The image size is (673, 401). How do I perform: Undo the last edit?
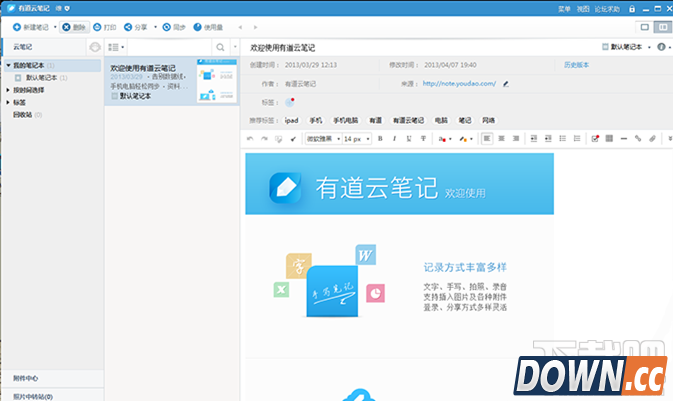pos(250,139)
